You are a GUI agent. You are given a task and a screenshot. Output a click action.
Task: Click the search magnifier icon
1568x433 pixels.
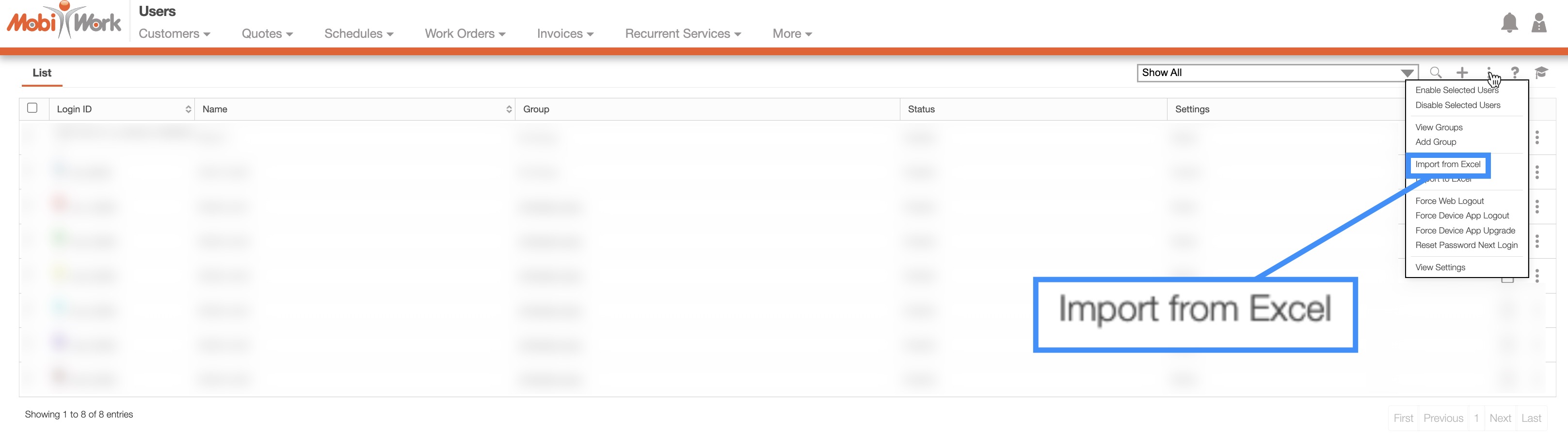pos(1435,72)
